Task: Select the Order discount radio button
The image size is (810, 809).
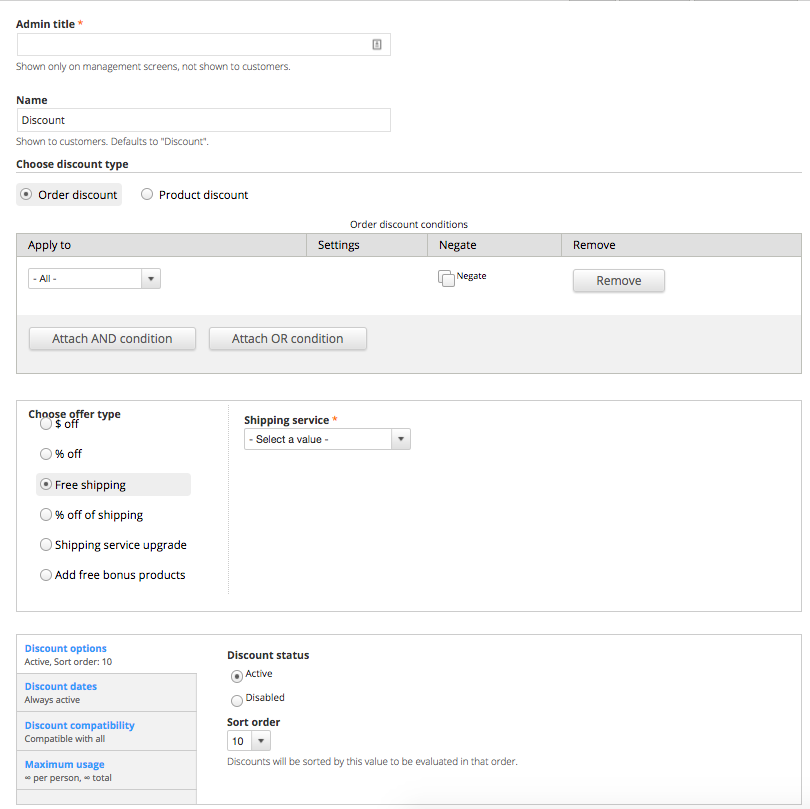Action: tap(26, 195)
